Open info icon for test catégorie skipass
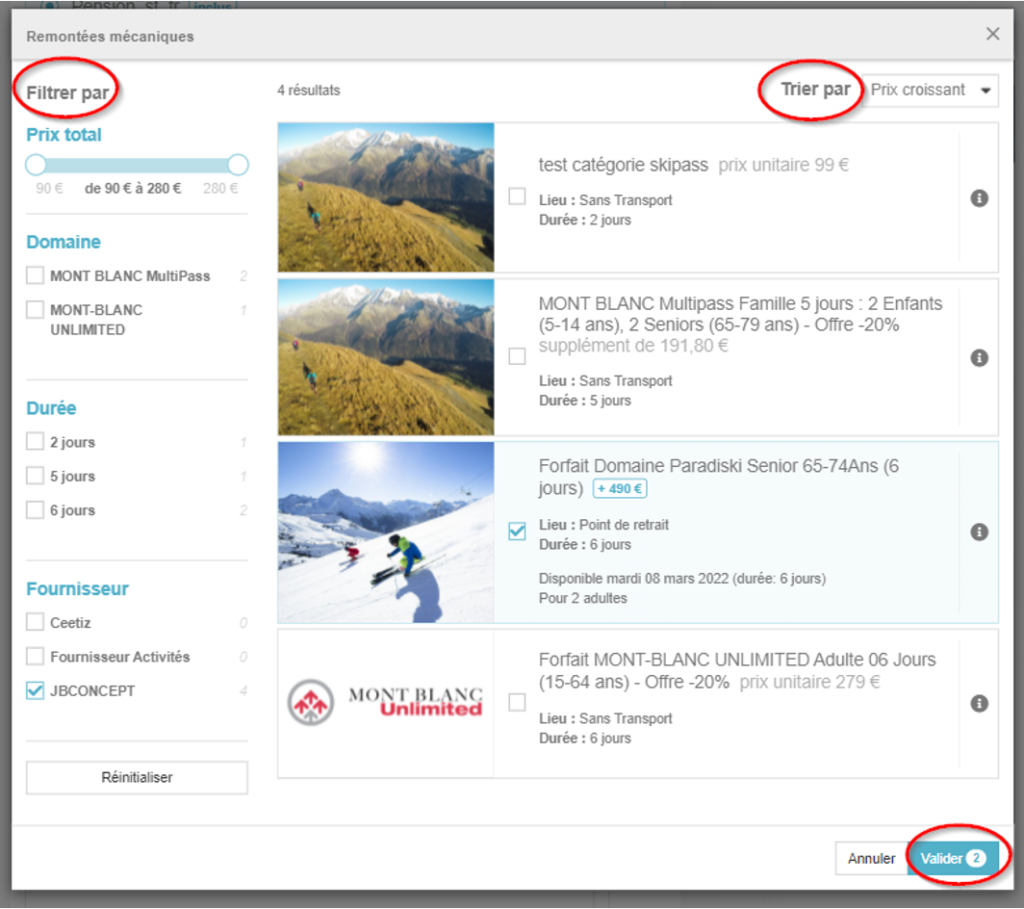1024x909 pixels. point(979,198)
